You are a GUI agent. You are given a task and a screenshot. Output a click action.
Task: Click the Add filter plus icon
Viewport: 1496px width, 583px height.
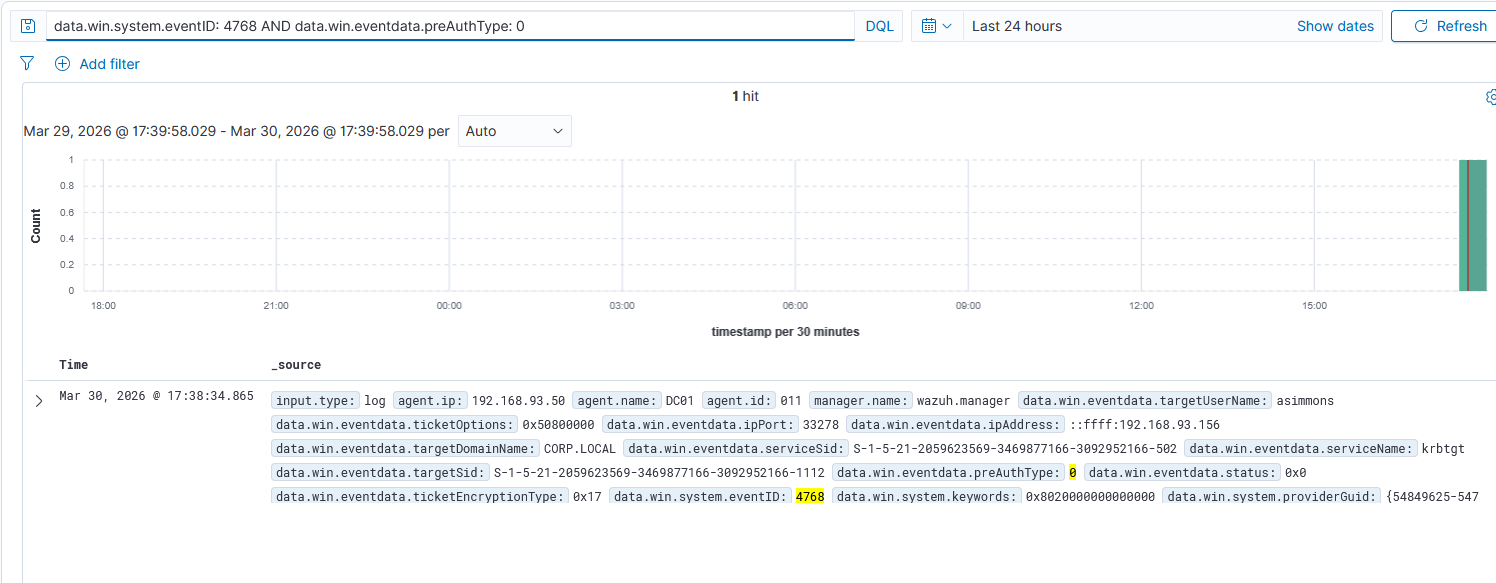pos(62,64)
